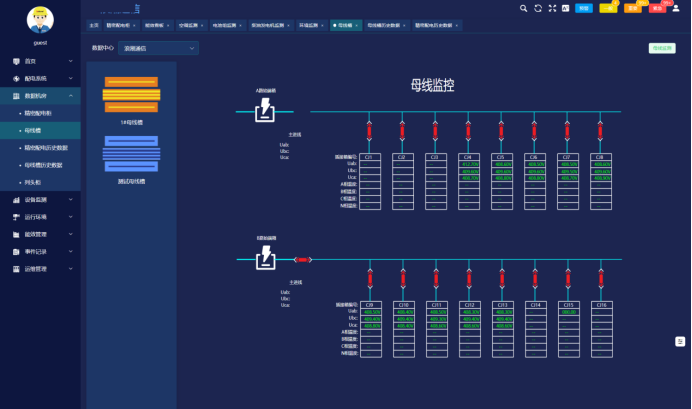The width and height of the screenshot is (692, 409).
Task: Click the 设备监测 sidebar icon
Action: coord(16,200)
